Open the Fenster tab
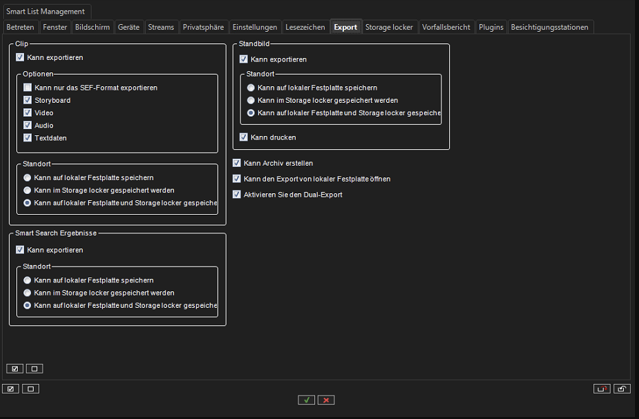Screen dimensions: 639x419 (55, 27)
